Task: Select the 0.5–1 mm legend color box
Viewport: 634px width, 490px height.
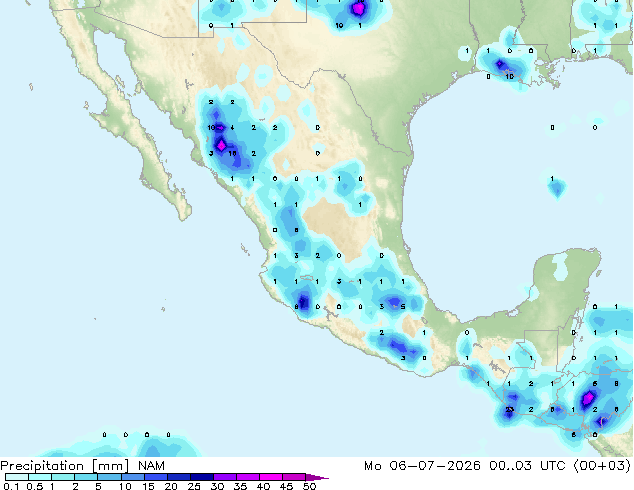Action: coord(40,477)
